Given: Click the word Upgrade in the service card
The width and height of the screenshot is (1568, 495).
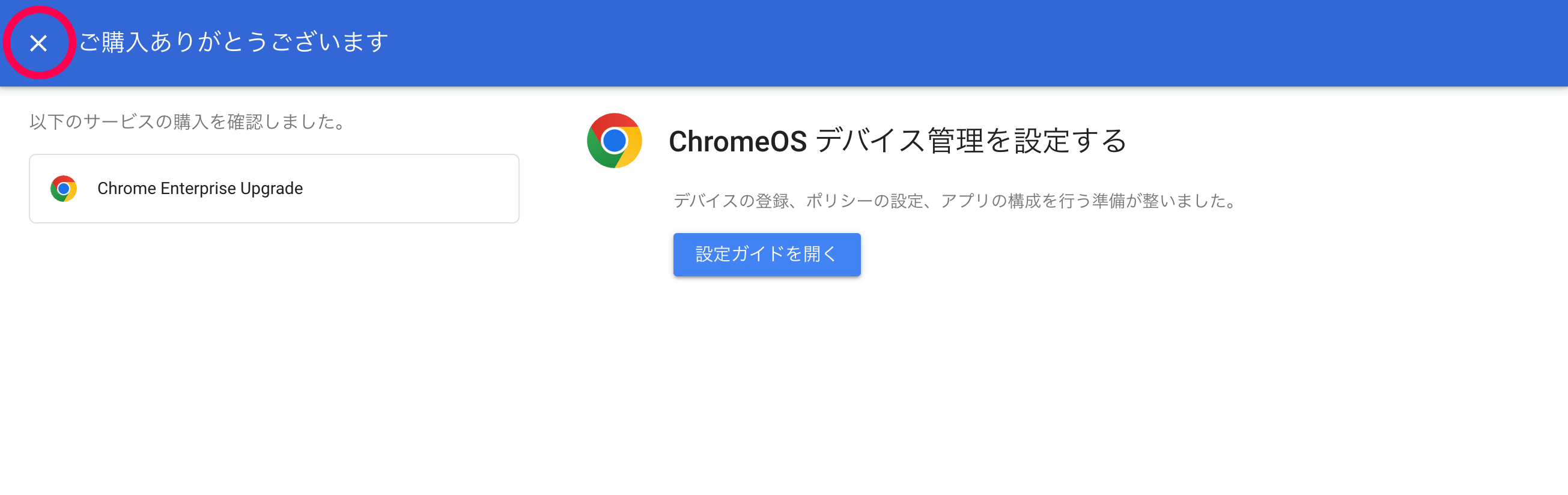Looking at the screenshot, I should point(272,189).
